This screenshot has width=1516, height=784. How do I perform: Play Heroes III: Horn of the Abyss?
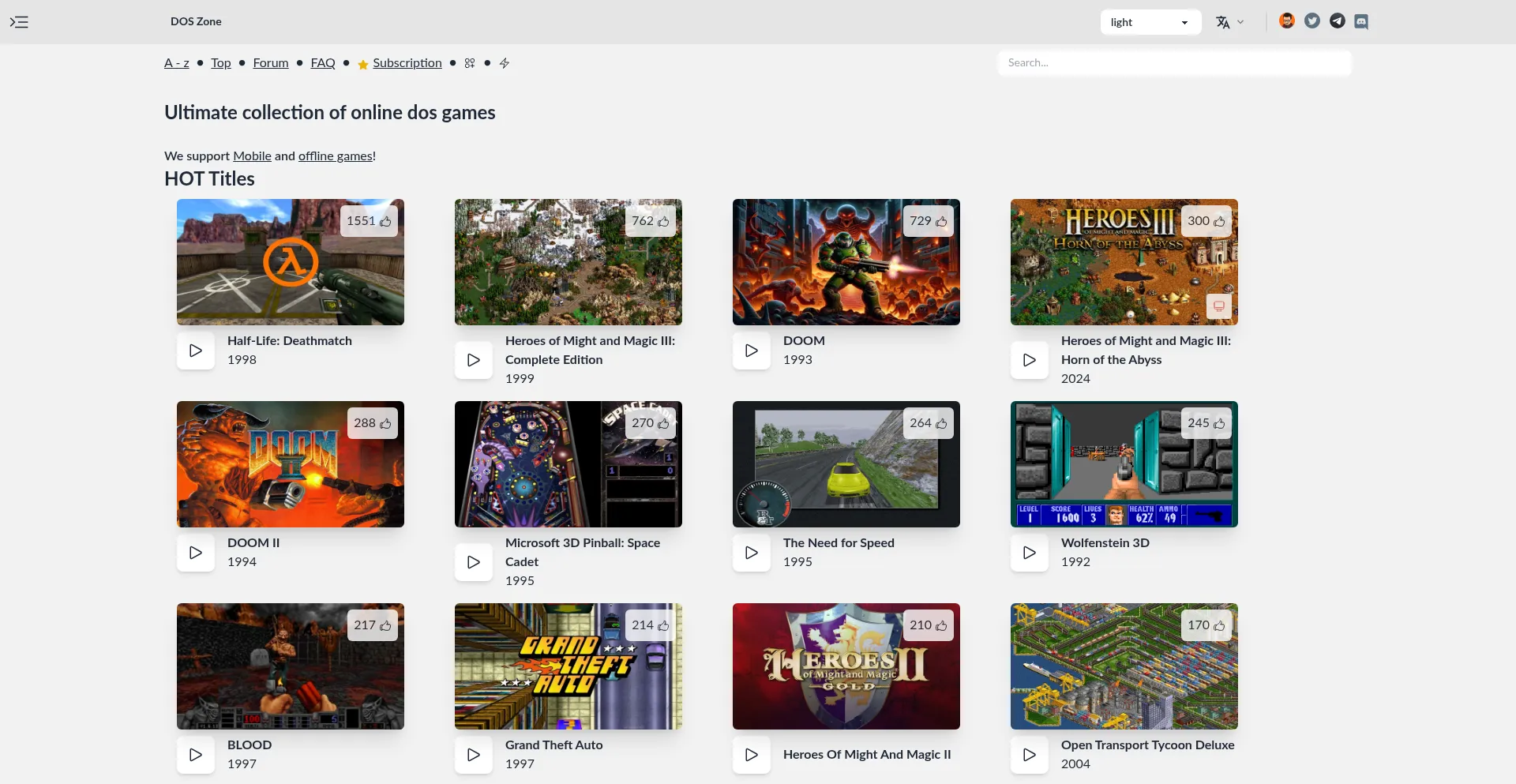click(1030, 360)
